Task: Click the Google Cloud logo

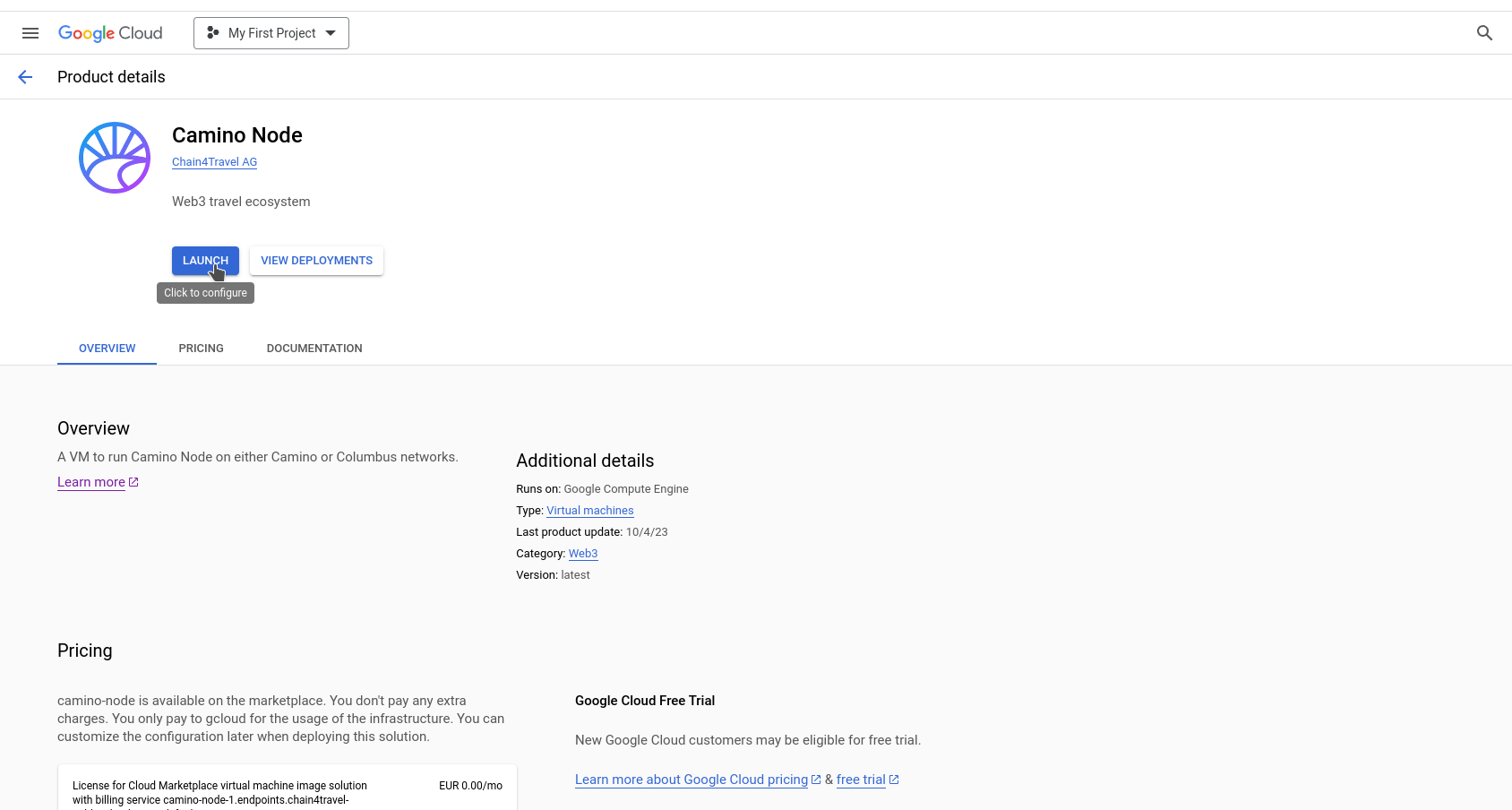Action: tap(110, 33)
